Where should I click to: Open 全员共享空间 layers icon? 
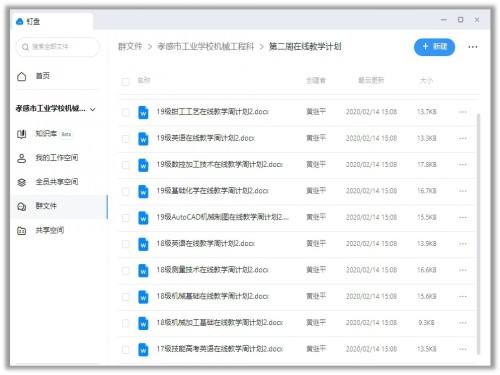22,182
